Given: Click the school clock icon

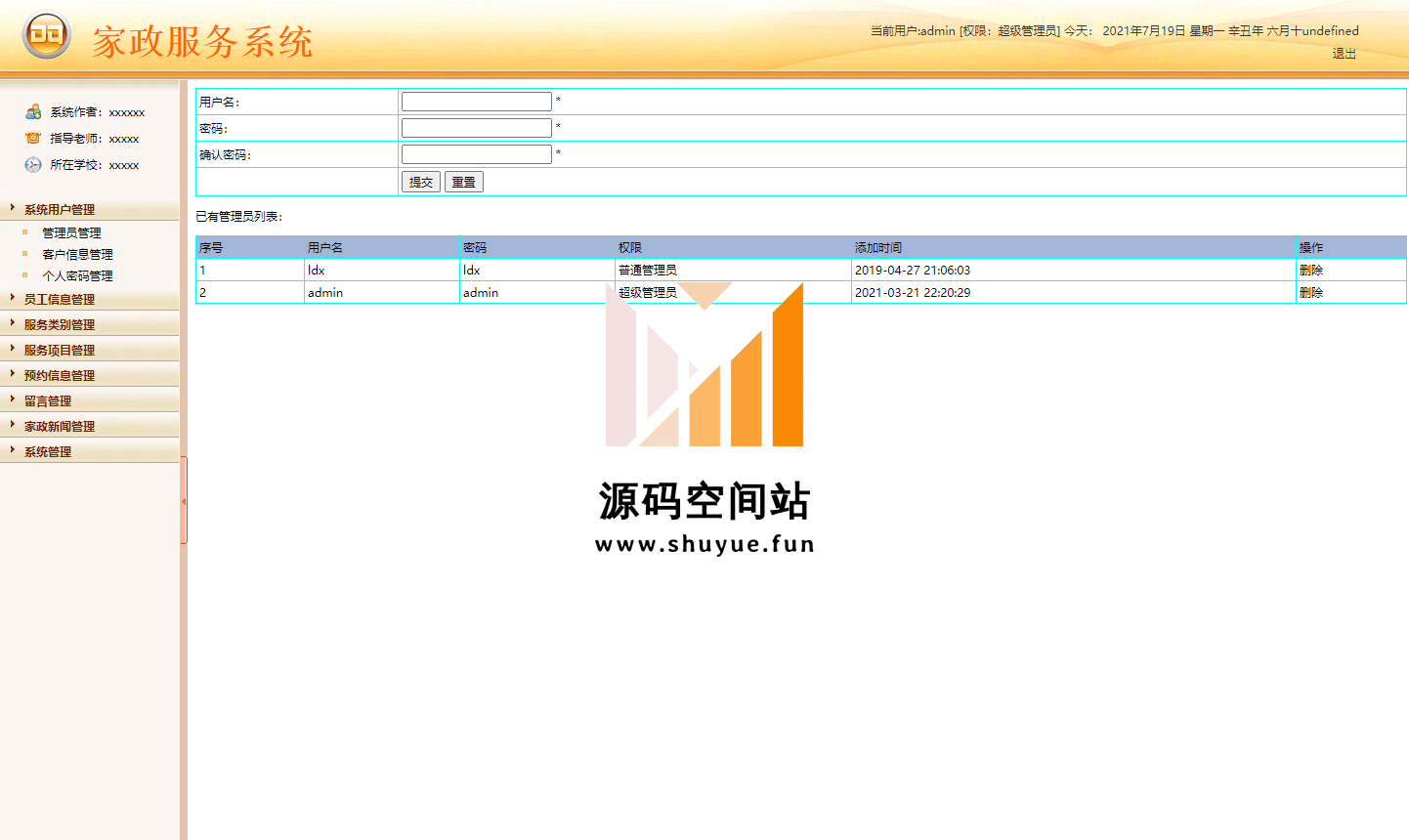Looking at the screenshot, I should 33,164.
